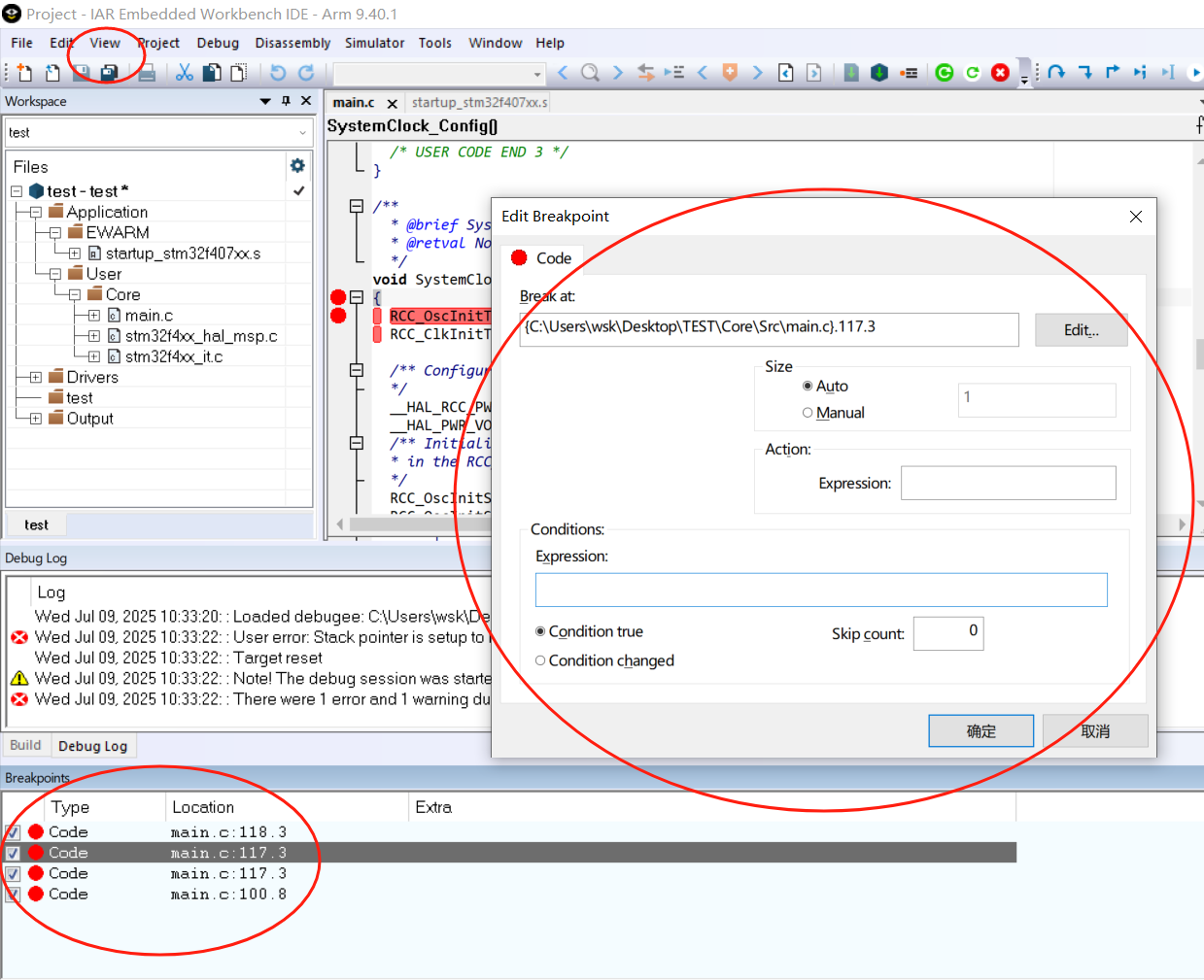Click the Step Out debug icon

click(1113, 73)
